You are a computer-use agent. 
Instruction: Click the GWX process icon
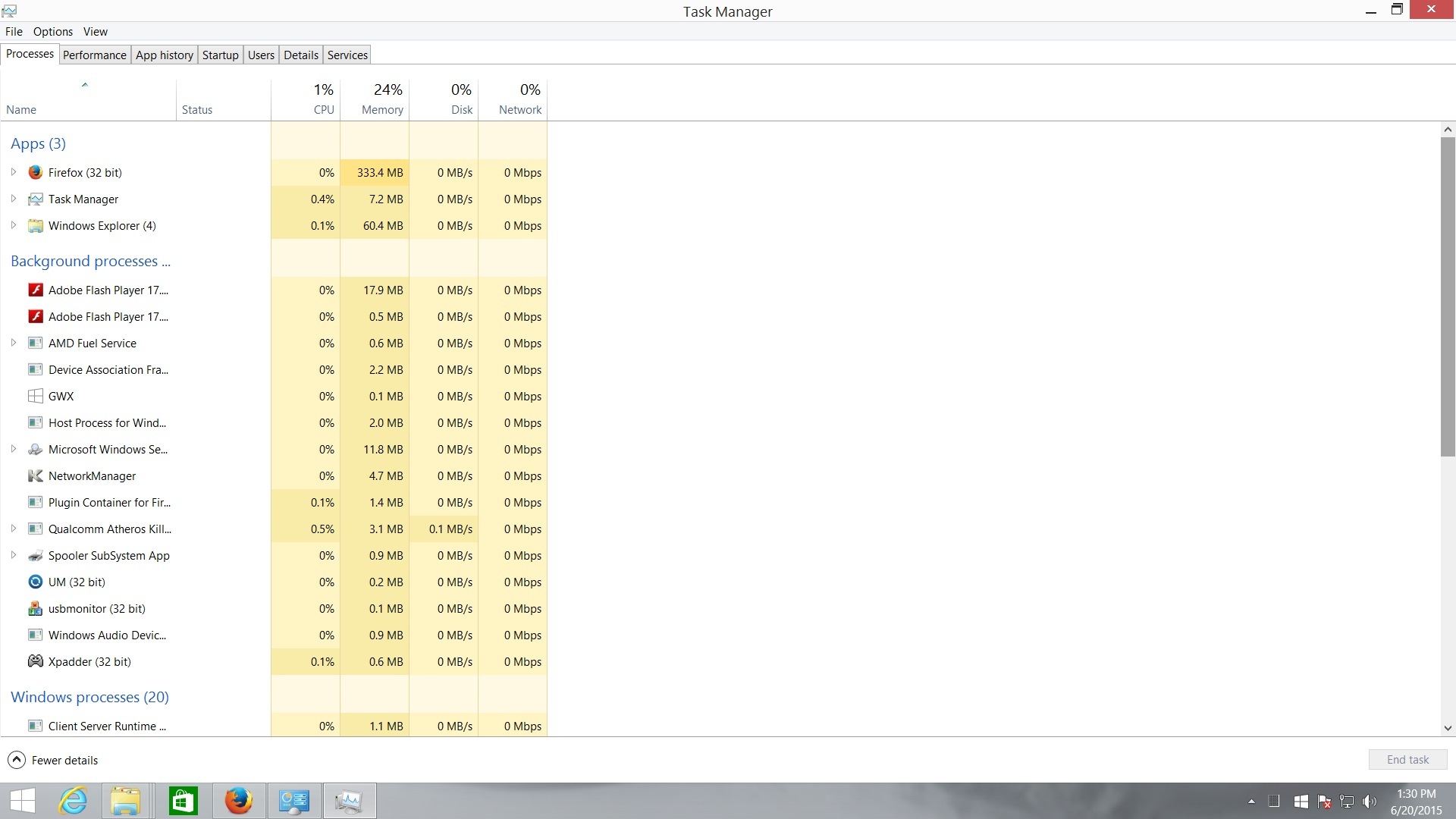(x=35, y=396)
